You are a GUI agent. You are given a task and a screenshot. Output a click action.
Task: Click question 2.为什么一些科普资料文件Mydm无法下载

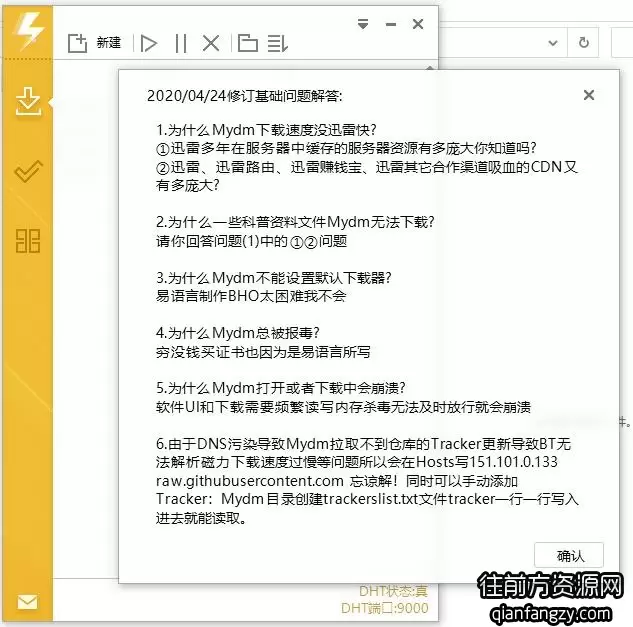pos(295,222)
